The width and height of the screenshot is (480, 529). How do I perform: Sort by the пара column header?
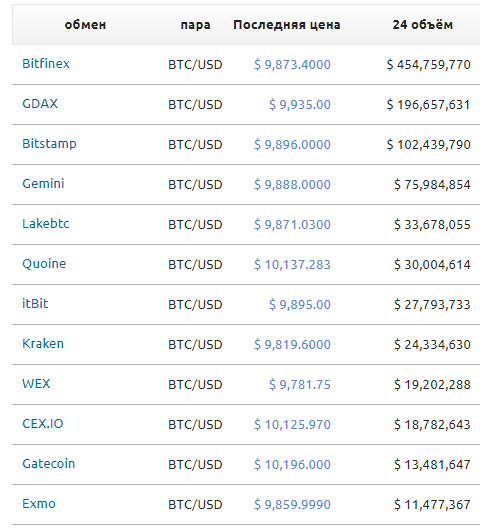[195, 25]
